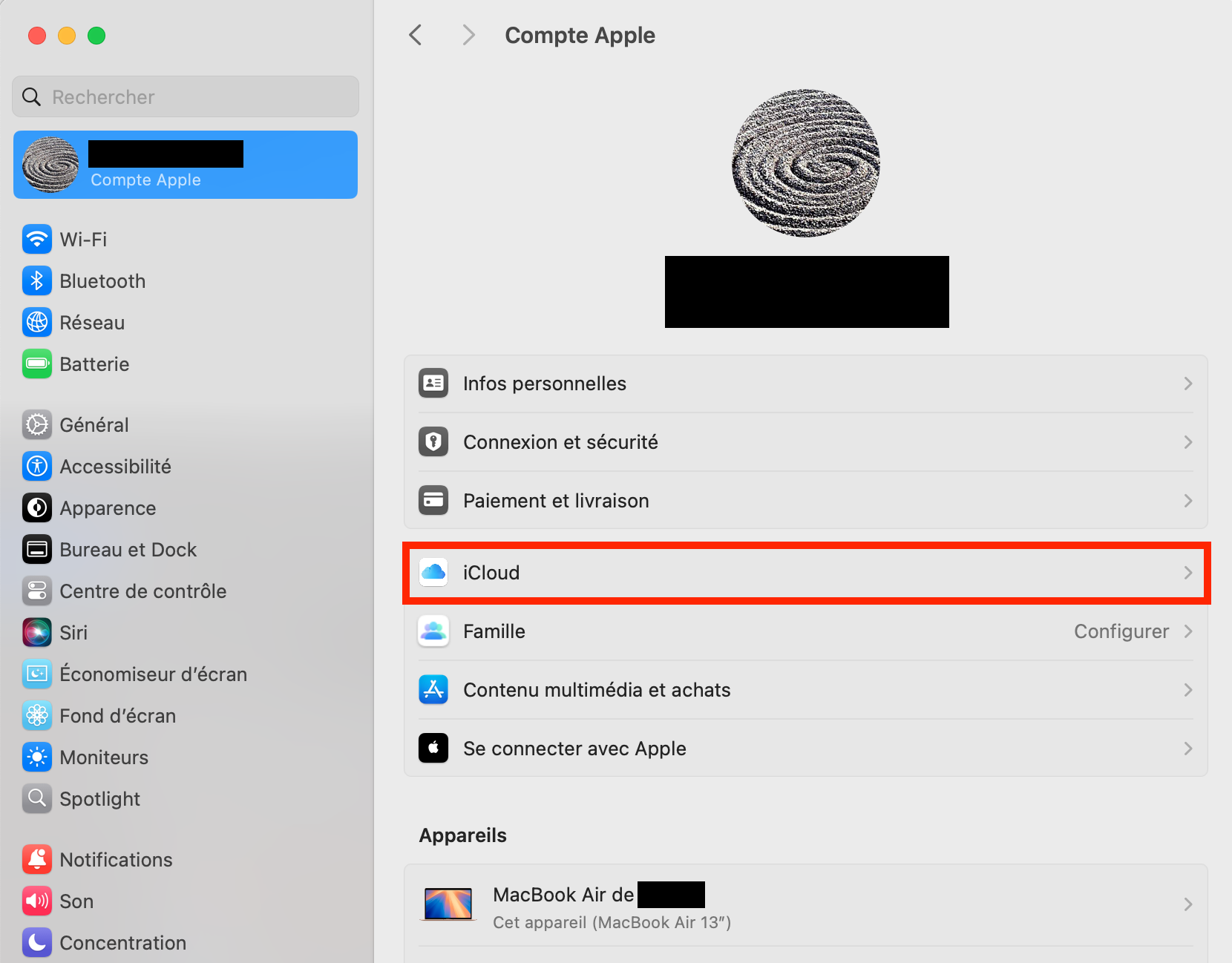Click the 'Appareils' section heading
The image size is (1232, 963).
coord(463,835)
